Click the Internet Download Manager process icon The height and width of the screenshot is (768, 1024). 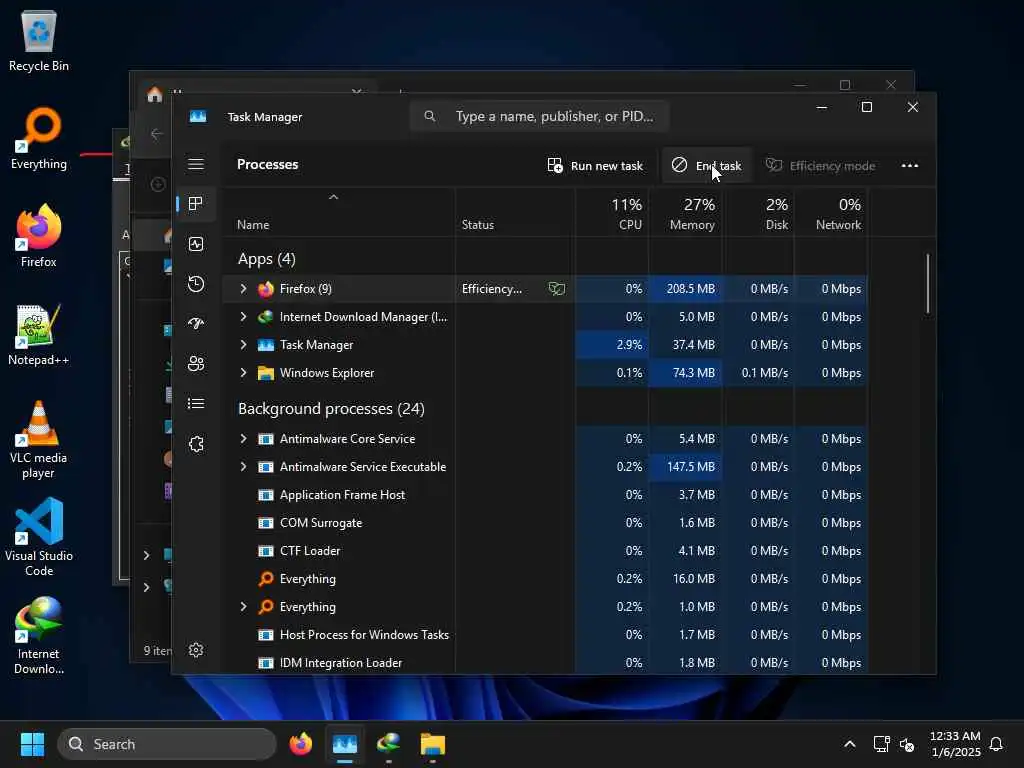point(266,317)
